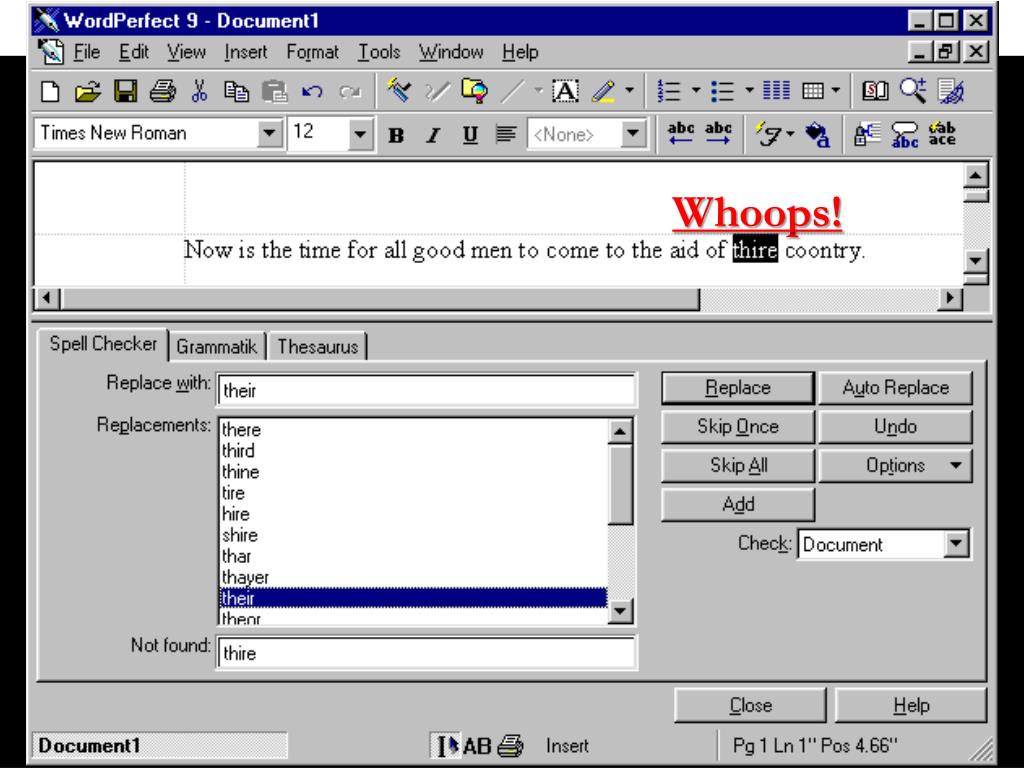Open the font size 12 dropdown

359,134
